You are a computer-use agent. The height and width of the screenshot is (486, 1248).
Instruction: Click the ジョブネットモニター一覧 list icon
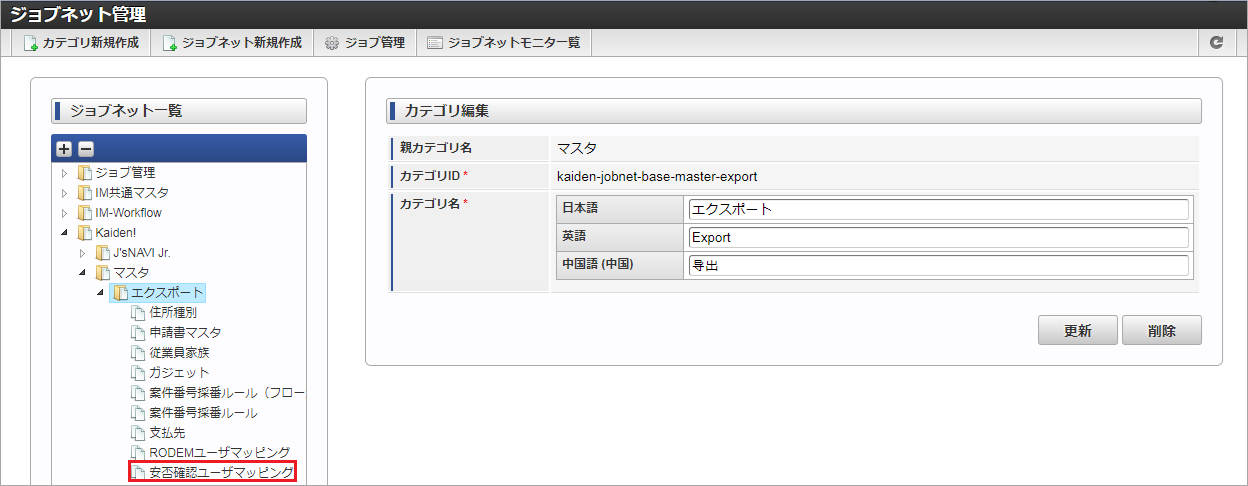tap(434, 43)
